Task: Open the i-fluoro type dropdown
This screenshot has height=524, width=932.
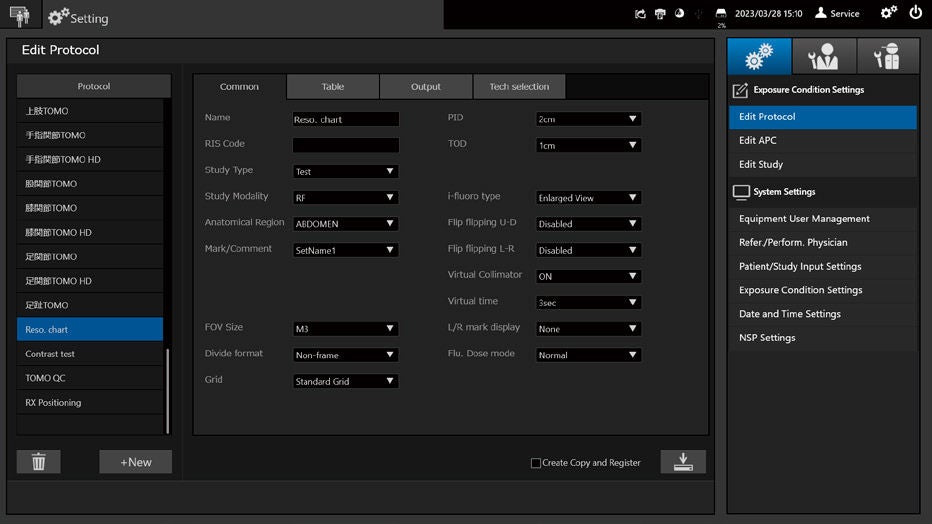Action: click(588, 197)
